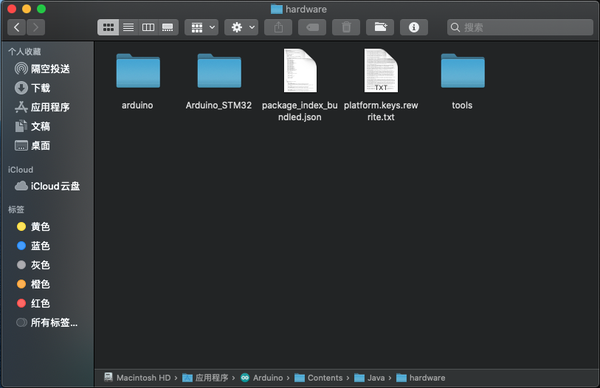Viewport: 600px width, 388px height.
Task: Open the gear action menu
Action: pyautogui.click(x=241, y=28)
